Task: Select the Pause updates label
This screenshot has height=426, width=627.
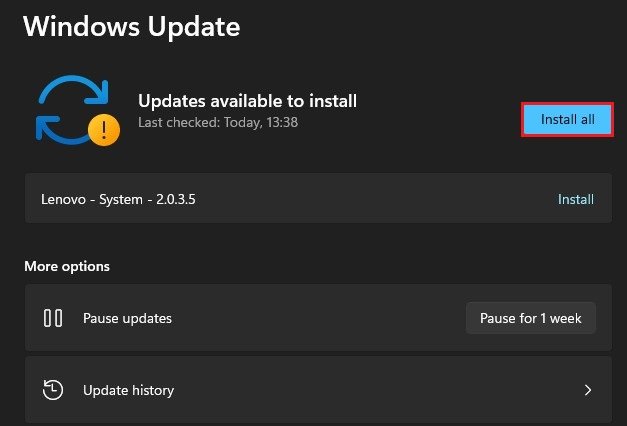Action: (127, 319)
